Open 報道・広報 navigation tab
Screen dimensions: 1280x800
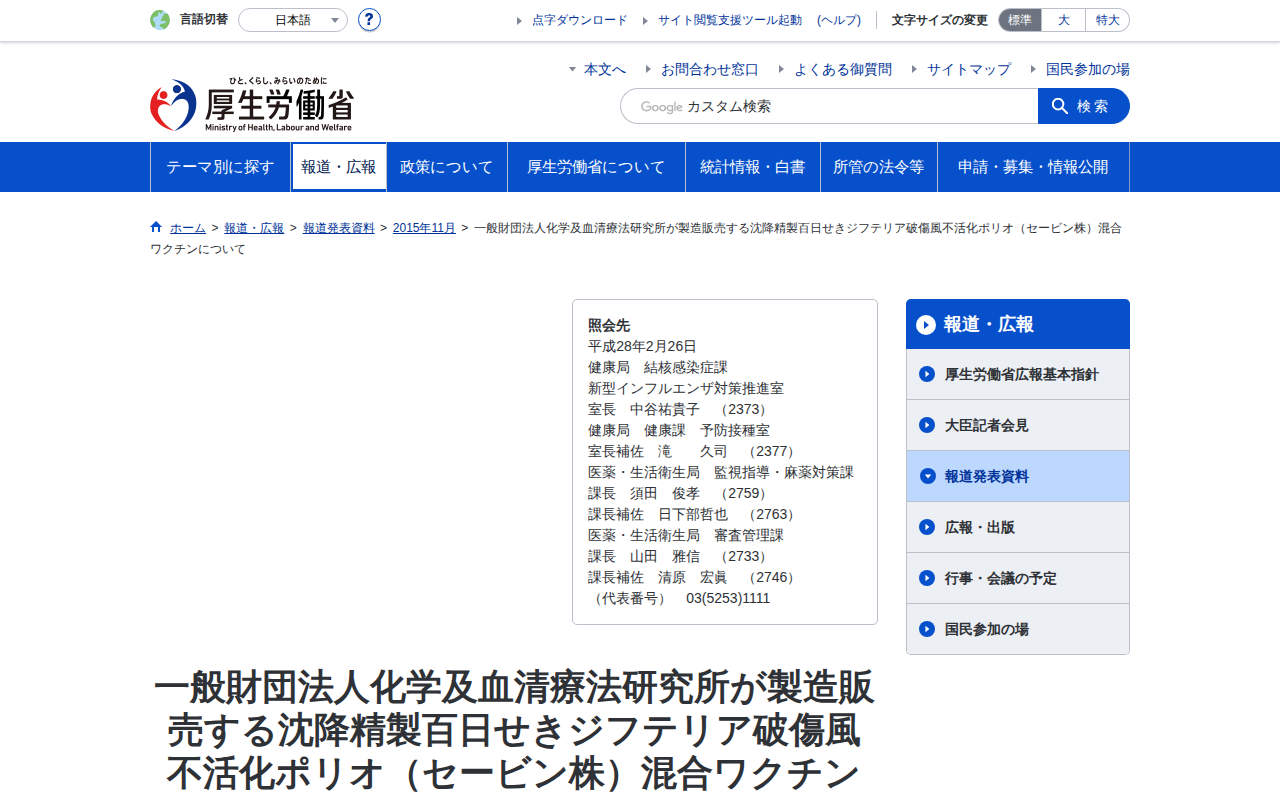click(339, 167)
